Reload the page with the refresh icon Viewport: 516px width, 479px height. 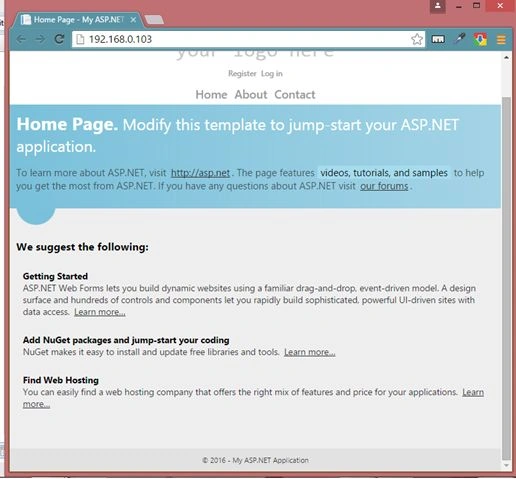click(x=59, y=39)
